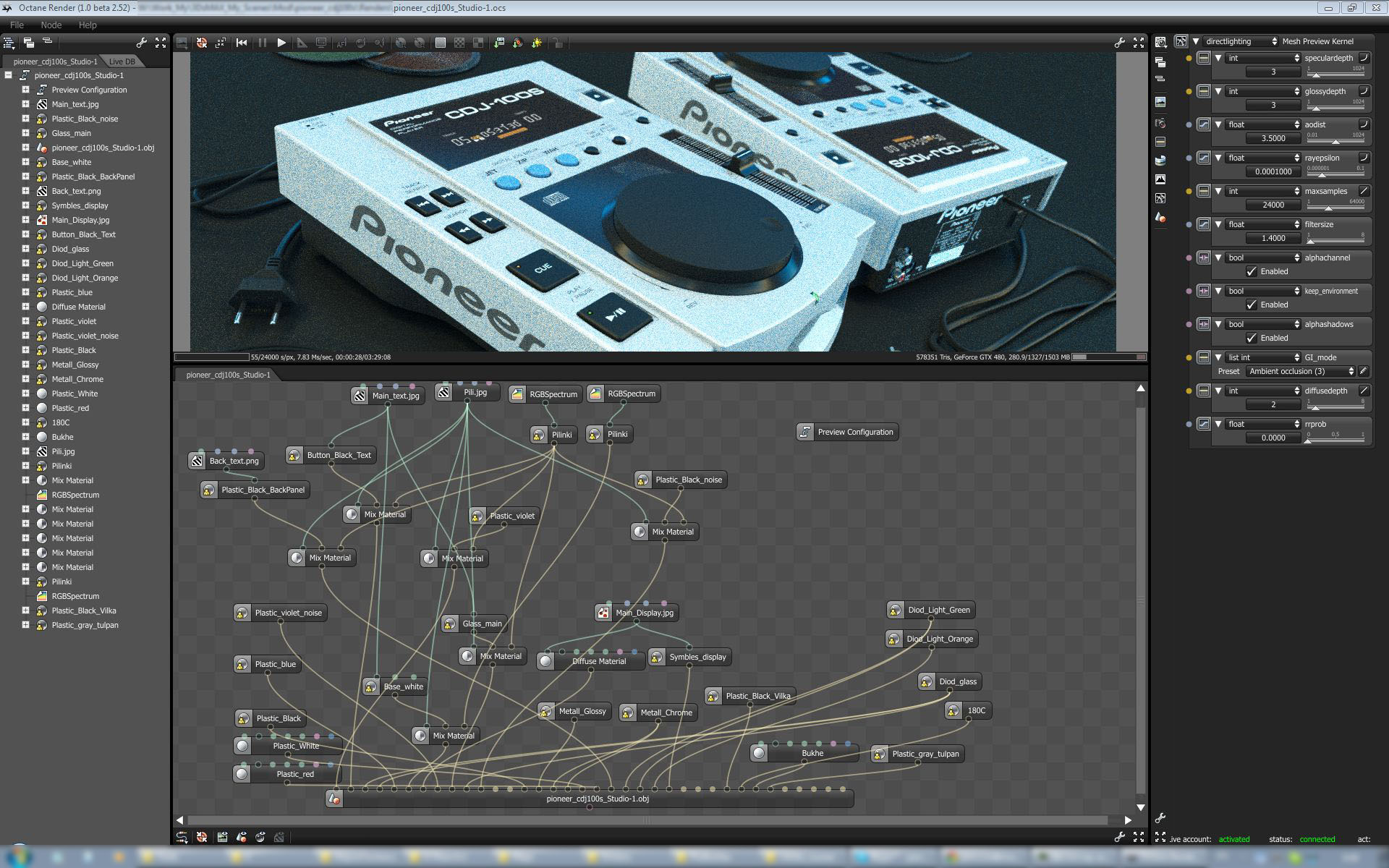
Task: Click the render play button
Action: click(281, 43)
